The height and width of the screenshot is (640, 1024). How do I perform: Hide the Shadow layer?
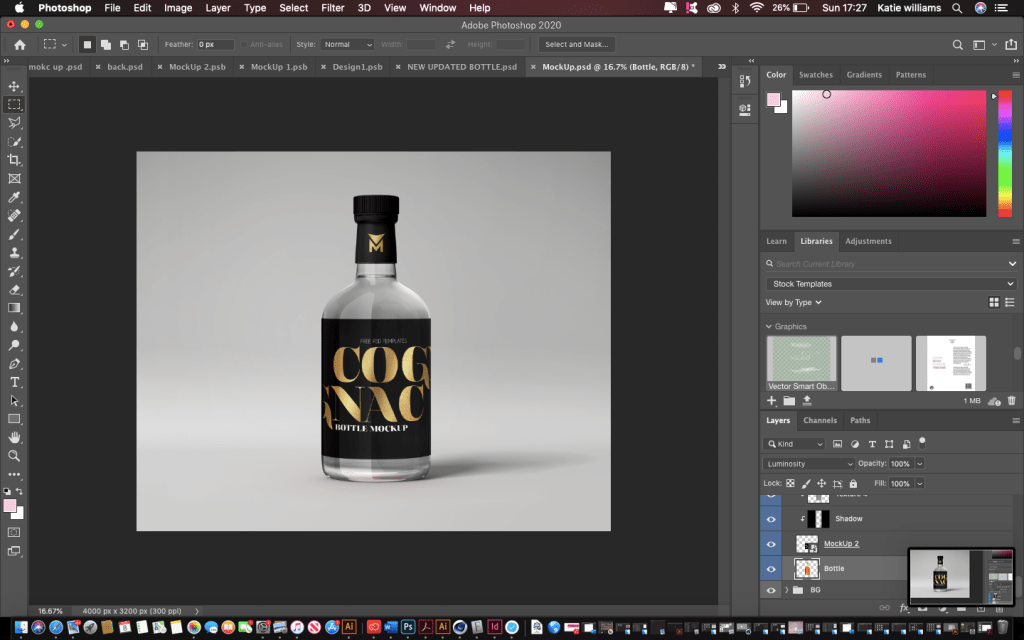tap(770, 519)
